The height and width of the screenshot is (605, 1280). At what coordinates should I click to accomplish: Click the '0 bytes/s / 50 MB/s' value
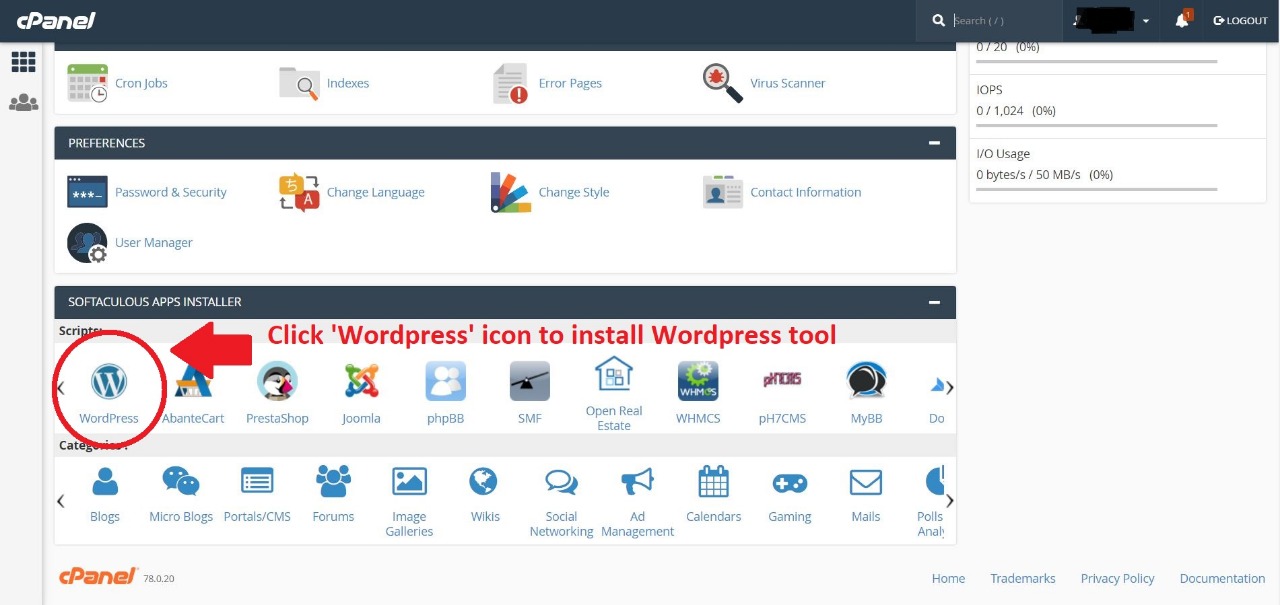point(1029,175)
